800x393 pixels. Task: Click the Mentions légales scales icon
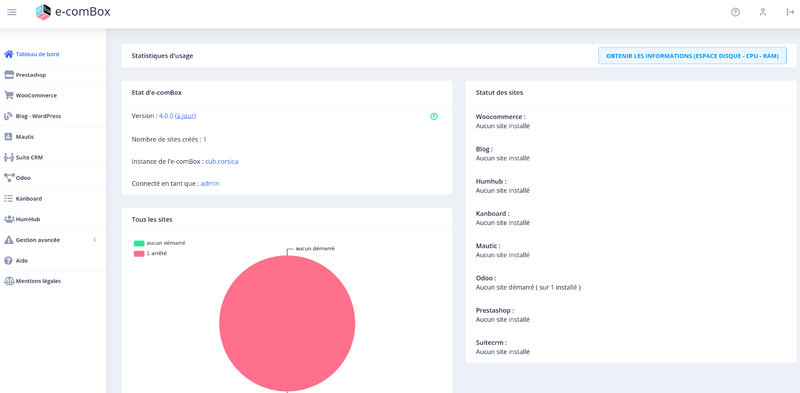(9, 281)
